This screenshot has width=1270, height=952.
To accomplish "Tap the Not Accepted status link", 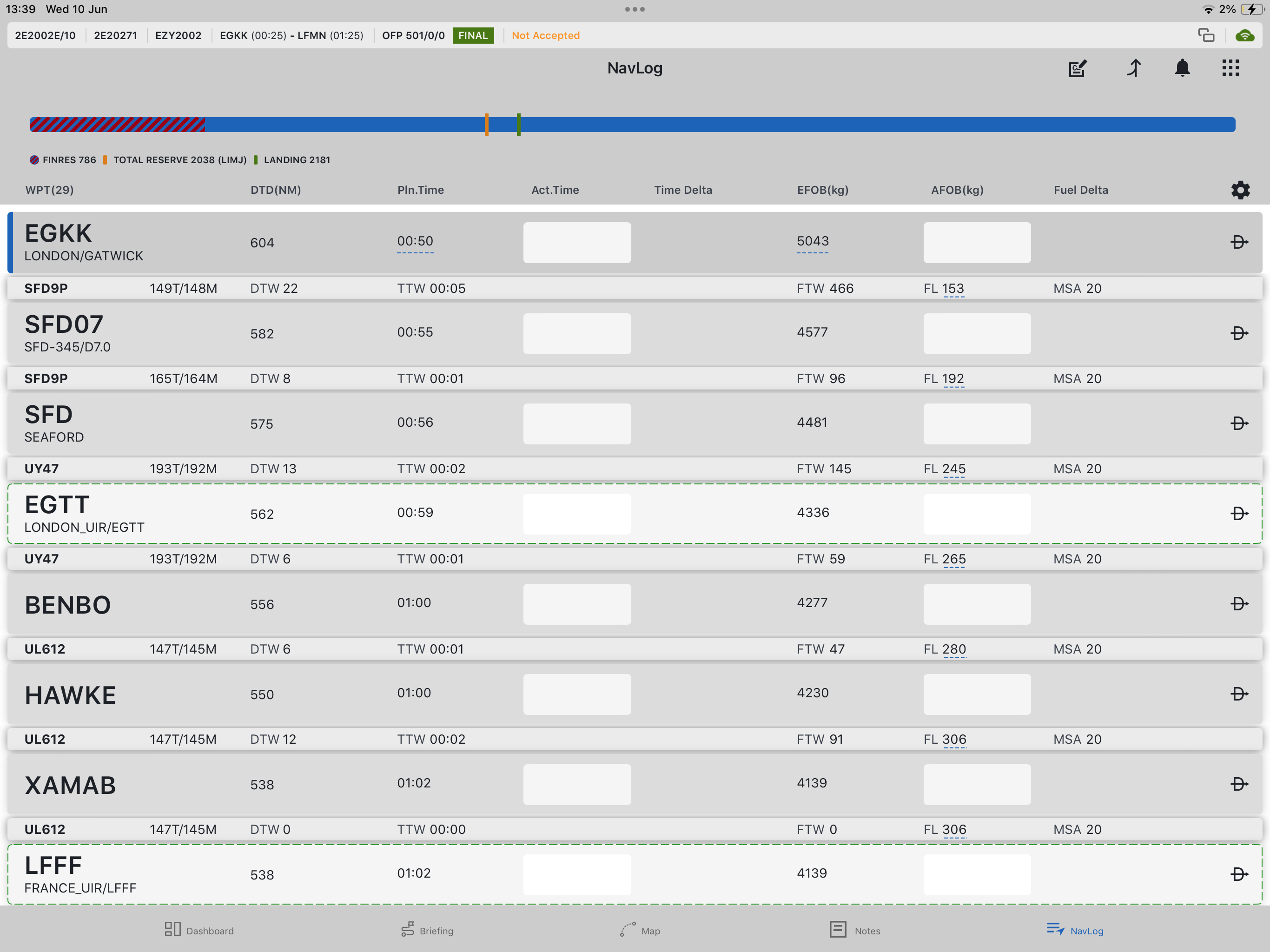I will [x=545, y=36].
